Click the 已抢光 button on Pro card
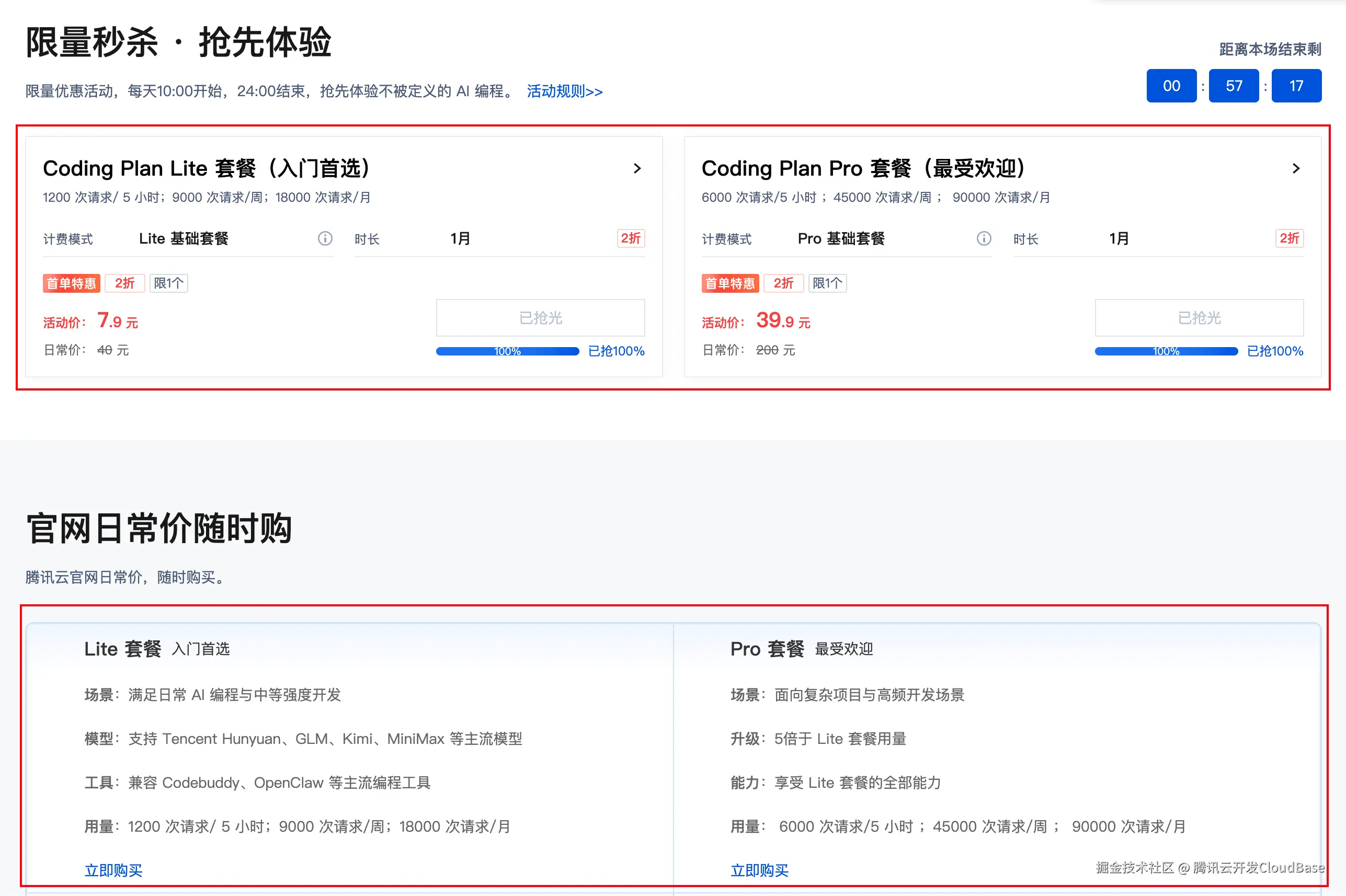Image resolution: width=1346 pixels, height=896 pixels. click(x=1199, y=318)
